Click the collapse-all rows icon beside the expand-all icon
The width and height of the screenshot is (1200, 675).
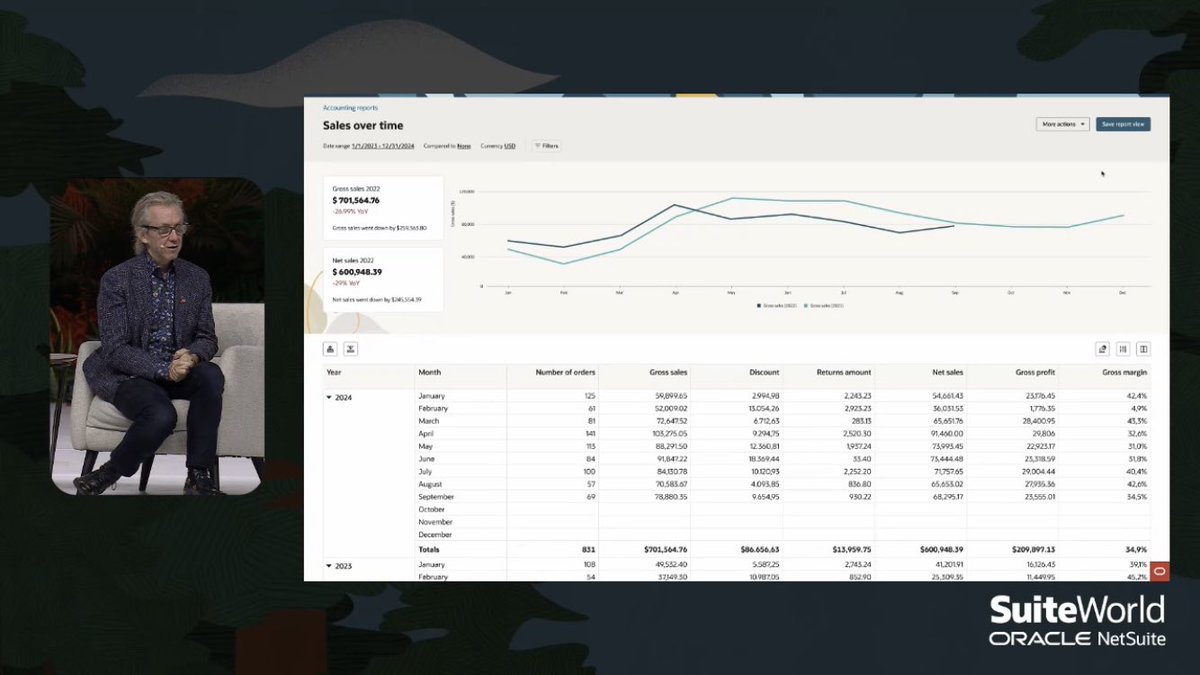350,349
